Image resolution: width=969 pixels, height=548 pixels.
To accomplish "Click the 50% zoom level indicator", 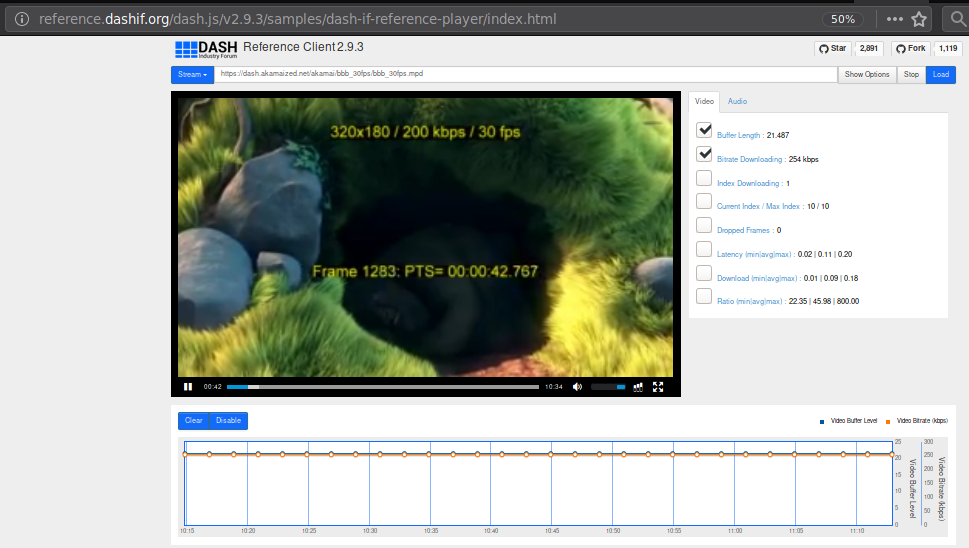I will point(842,19).
